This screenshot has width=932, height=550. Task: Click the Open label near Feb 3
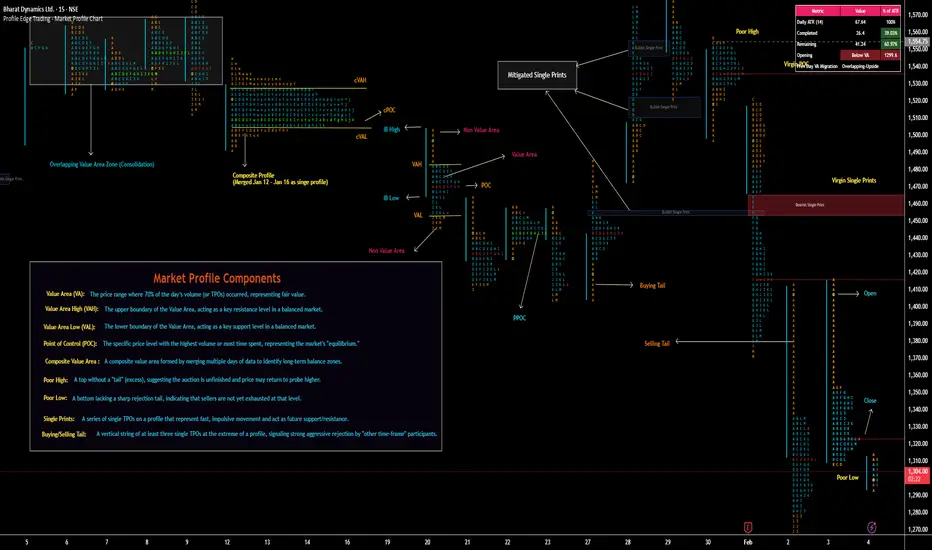tap(870, 294)
